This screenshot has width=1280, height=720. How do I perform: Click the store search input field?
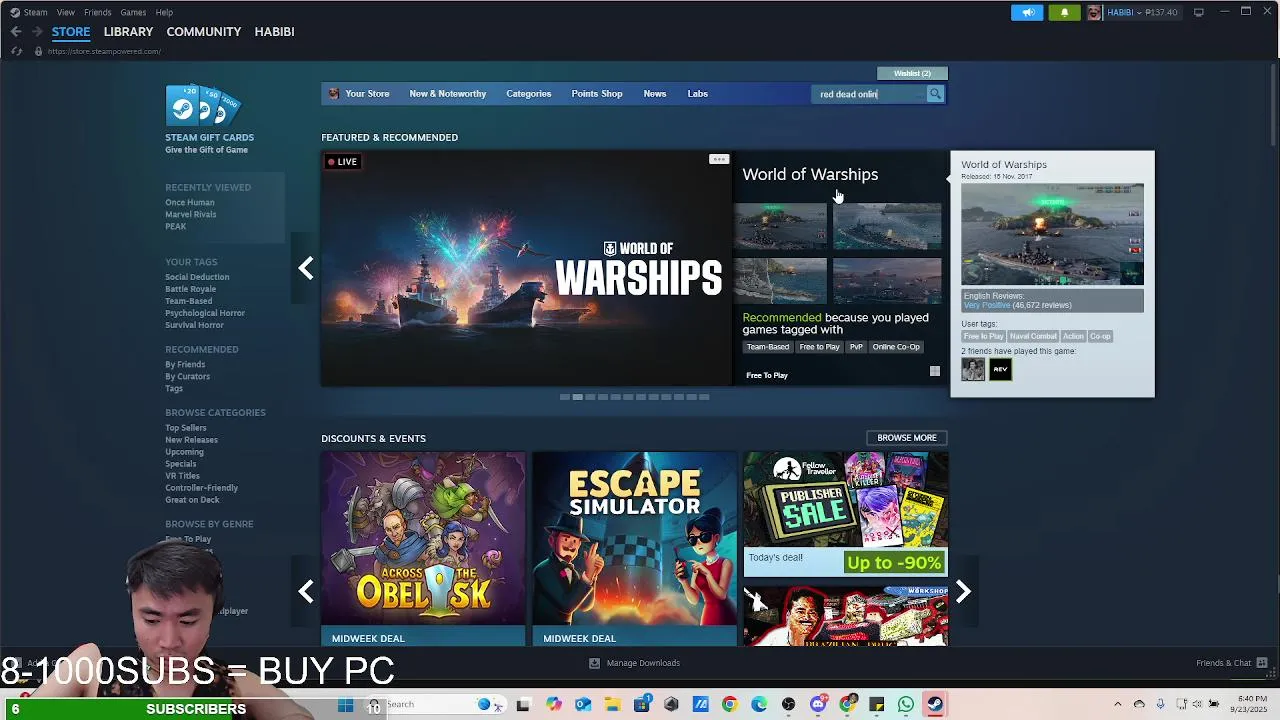(x=870, y=94)
